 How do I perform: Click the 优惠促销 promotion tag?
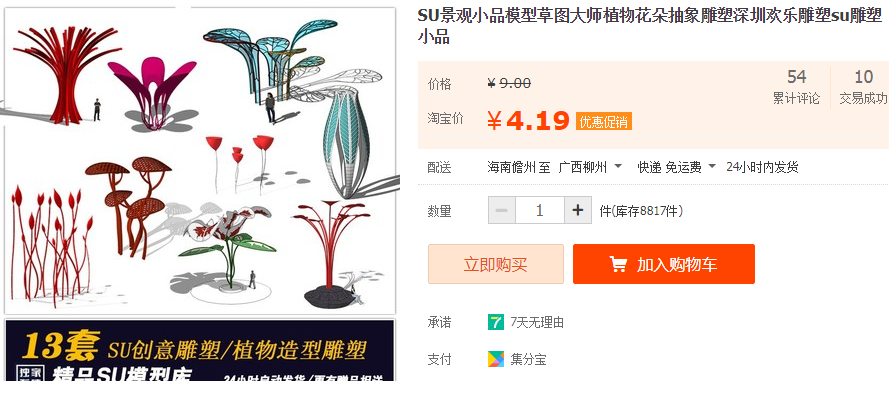pos(604,121)
